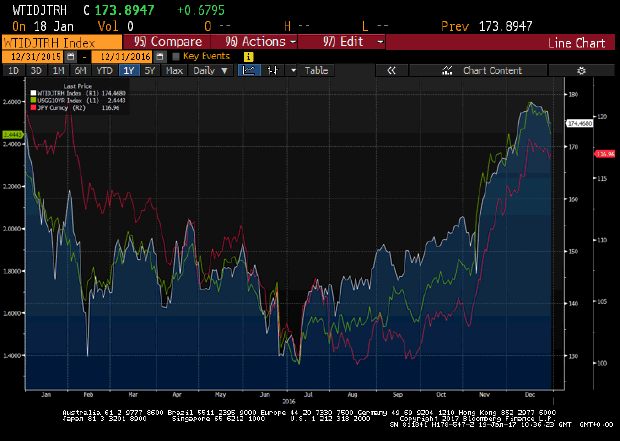Select the YTD time range

point(104,70)
